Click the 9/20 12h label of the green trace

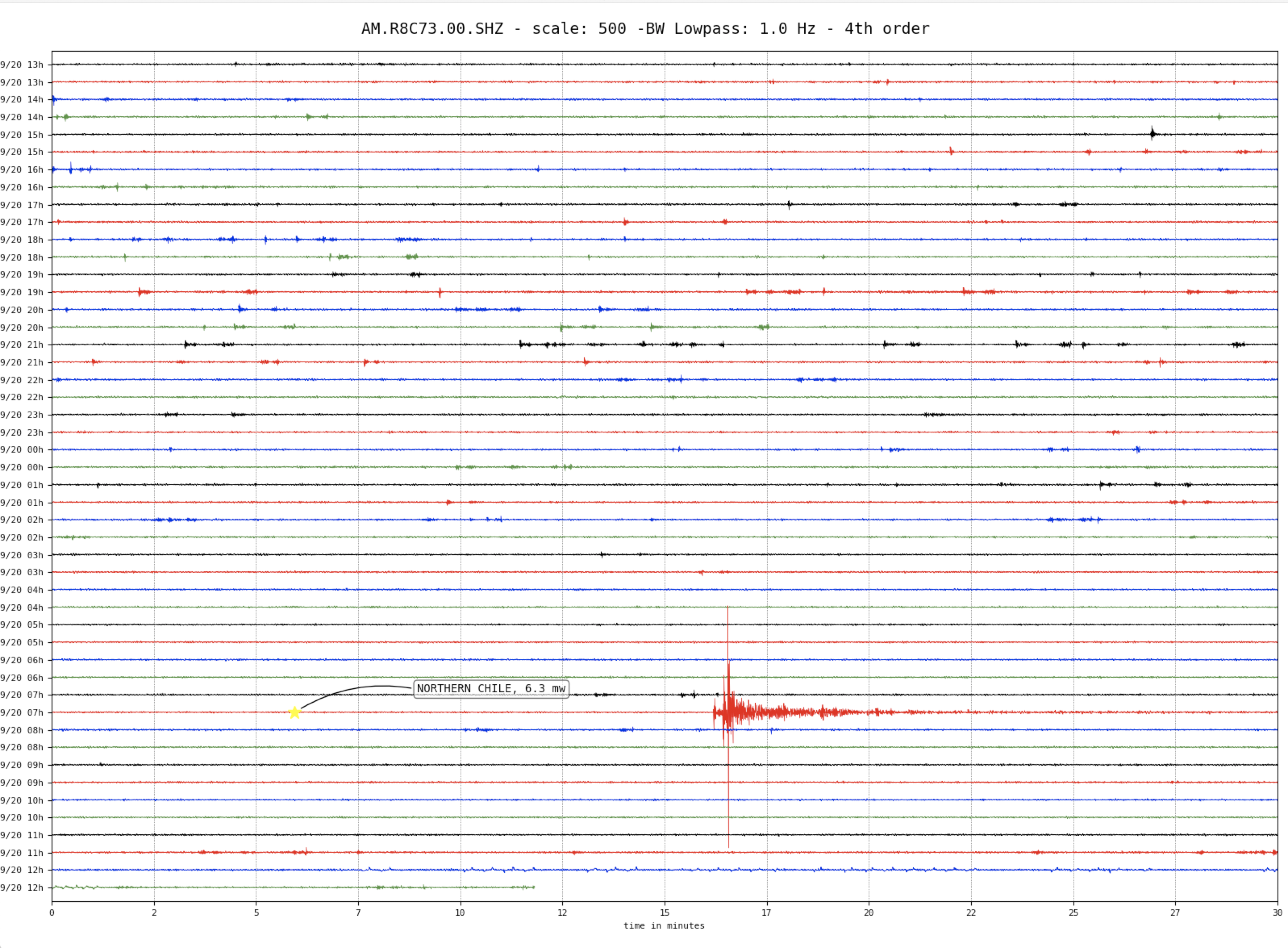22,888
